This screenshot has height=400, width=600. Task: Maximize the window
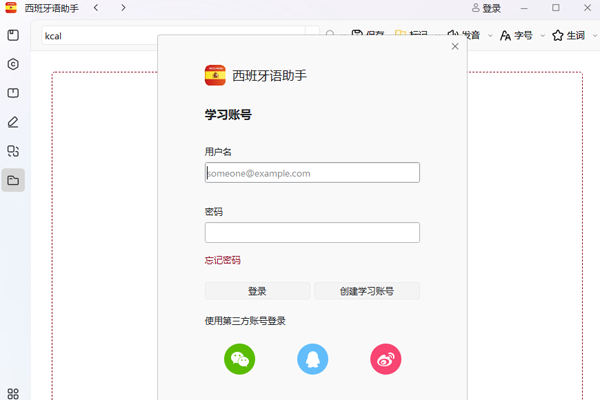tap(556, 8)
